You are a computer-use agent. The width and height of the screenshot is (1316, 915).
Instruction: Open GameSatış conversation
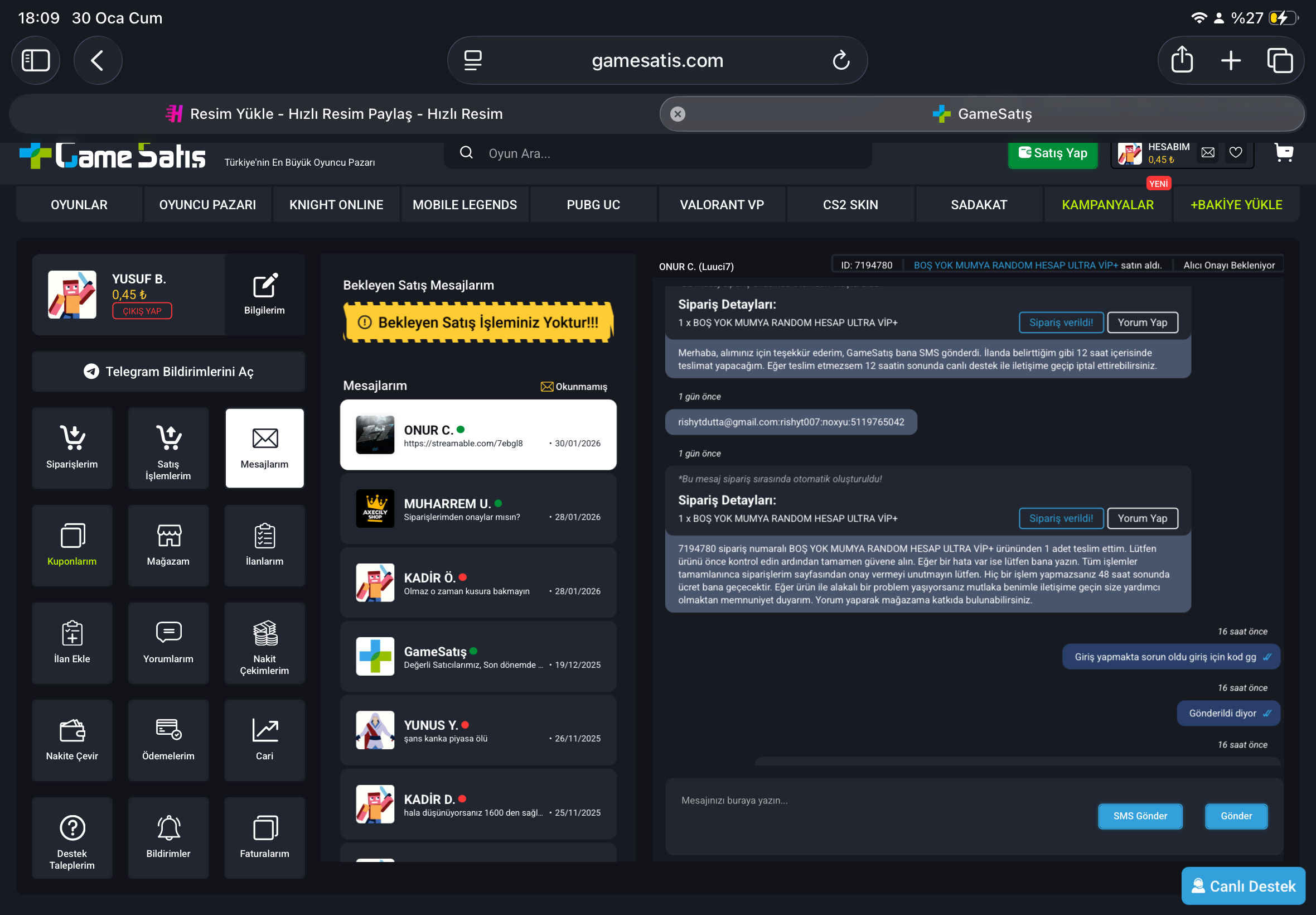click(x=478, y=657)
